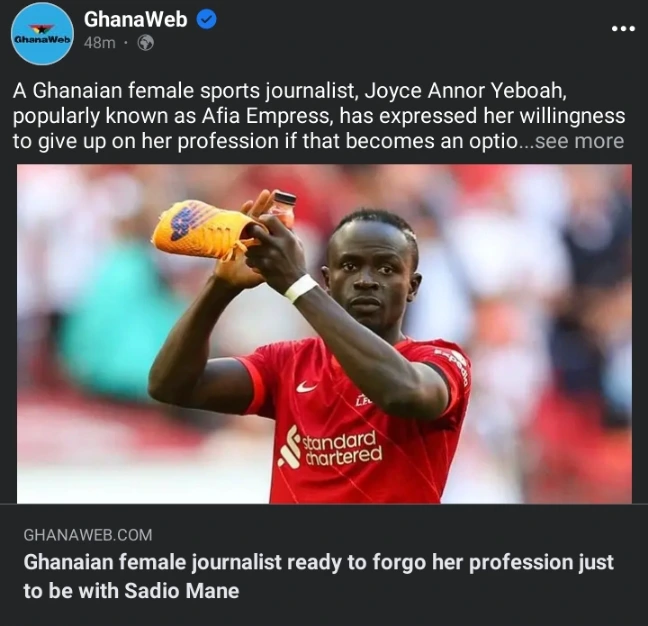This screenshot has height=626, width=648.
Task: Click the globe public audience icon
Action: 145,43
